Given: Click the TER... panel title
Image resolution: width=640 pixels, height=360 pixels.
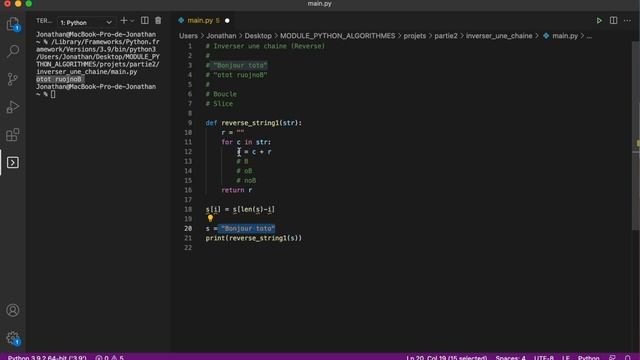Looking at the screenshot, I should pos(44,20).
